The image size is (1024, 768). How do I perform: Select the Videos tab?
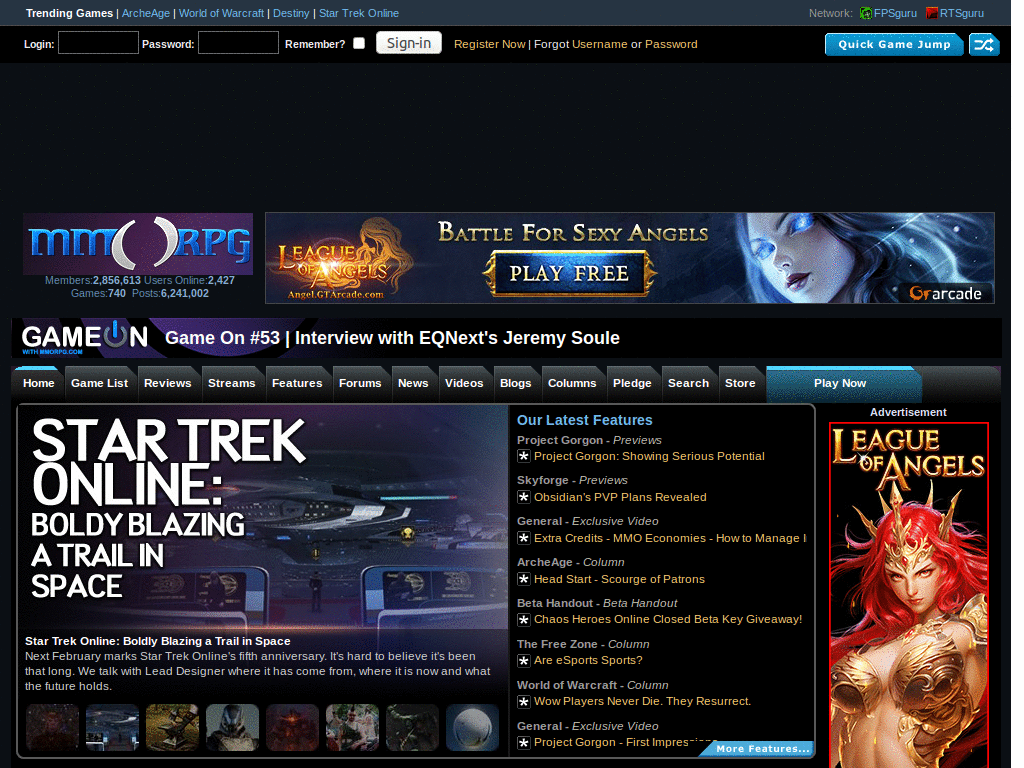point(464,383)
